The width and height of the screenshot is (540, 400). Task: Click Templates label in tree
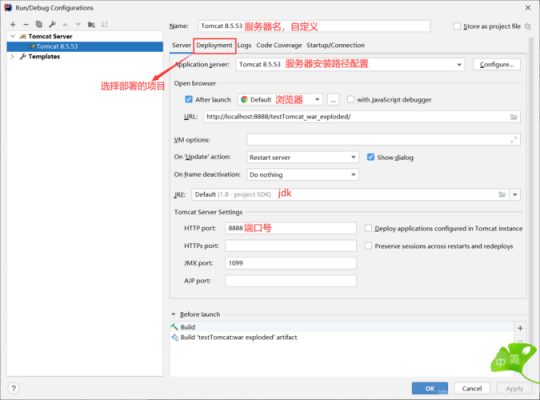coord(44,57)
